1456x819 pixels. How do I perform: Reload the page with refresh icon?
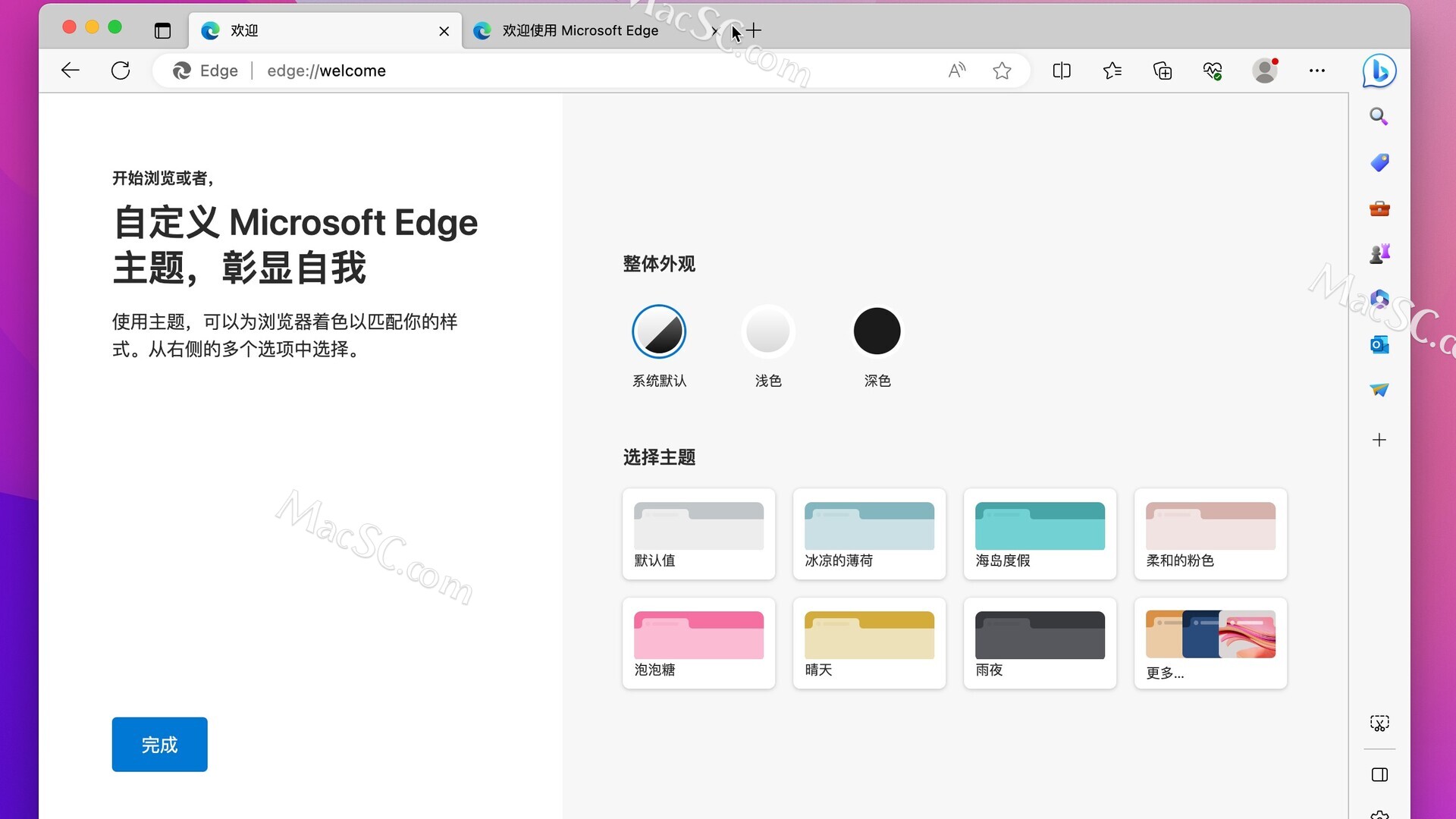tap(121, 71)
